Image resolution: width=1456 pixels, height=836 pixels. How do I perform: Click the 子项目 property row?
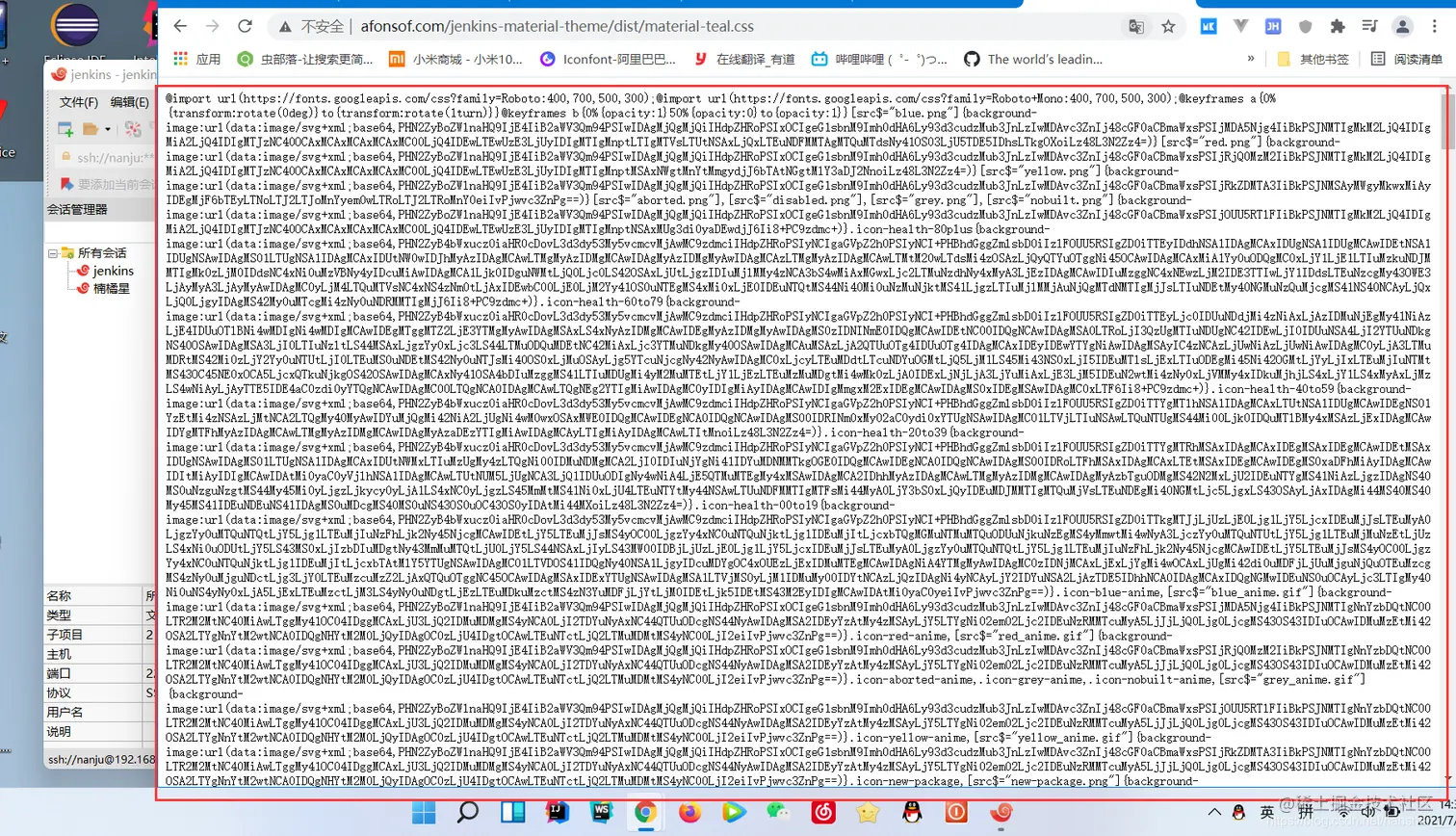[100, 635]
